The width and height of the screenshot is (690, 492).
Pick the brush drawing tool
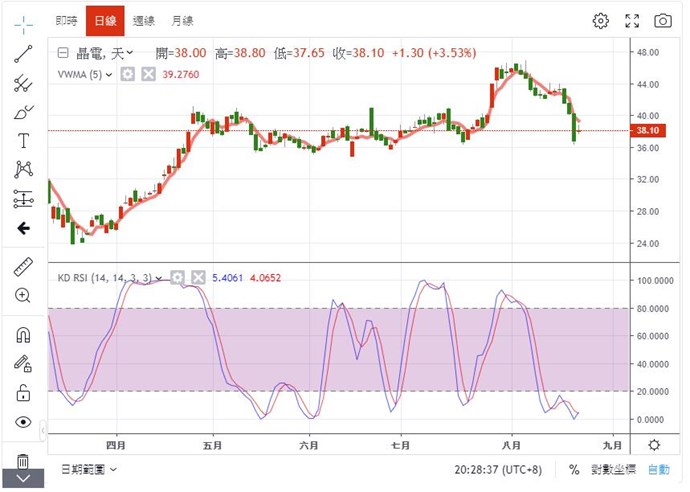point(24,112)
